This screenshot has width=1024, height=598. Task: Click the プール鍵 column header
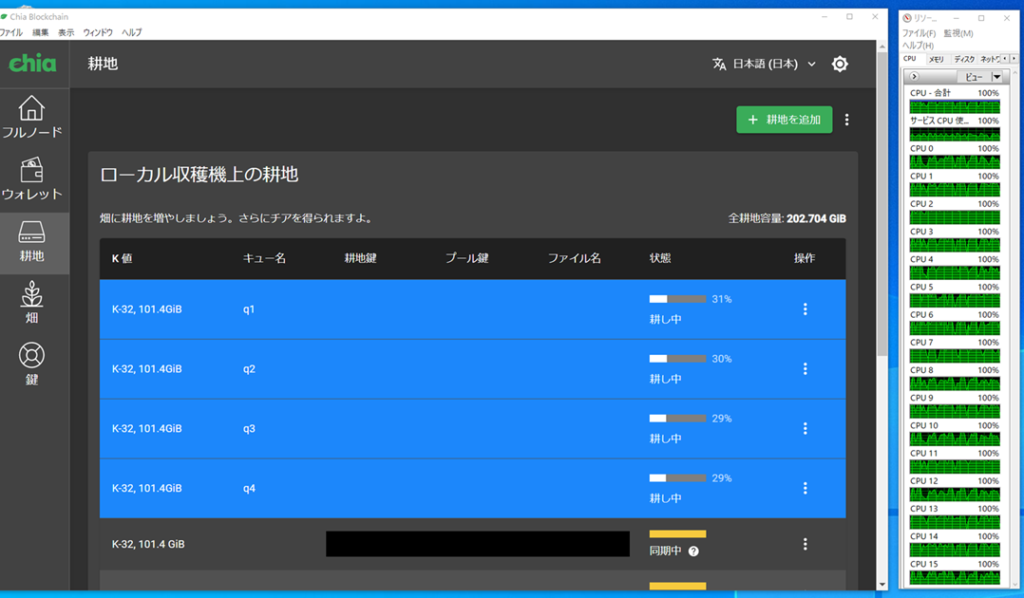pyautogui.click(x=467, y=259)
